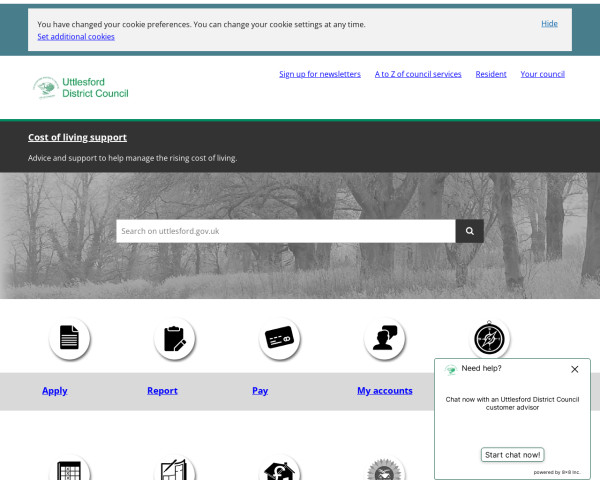
Task: Open the My accounts link
Action: (x=385, y=391)
